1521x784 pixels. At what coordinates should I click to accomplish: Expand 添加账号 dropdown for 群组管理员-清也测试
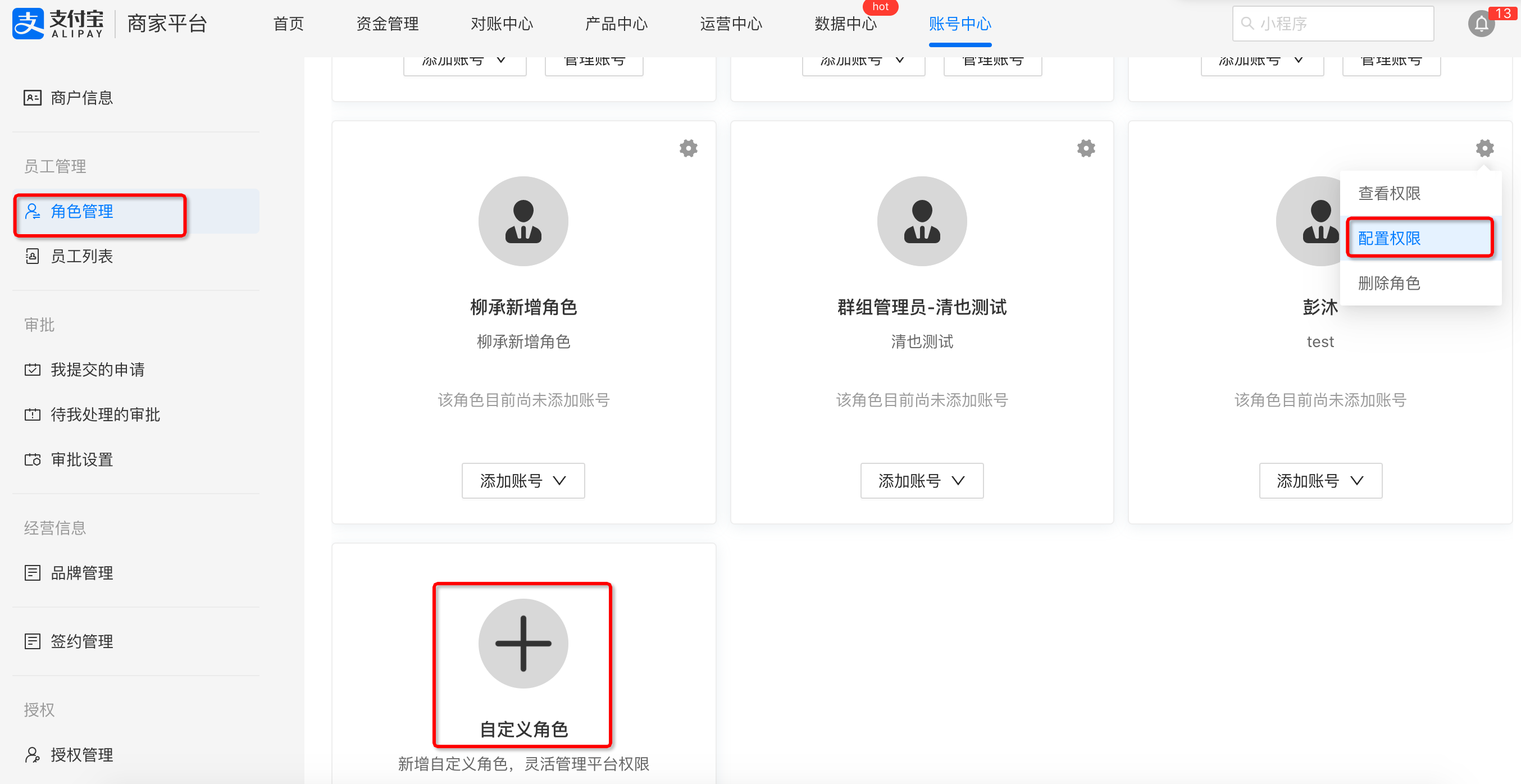tap(922, 481)
